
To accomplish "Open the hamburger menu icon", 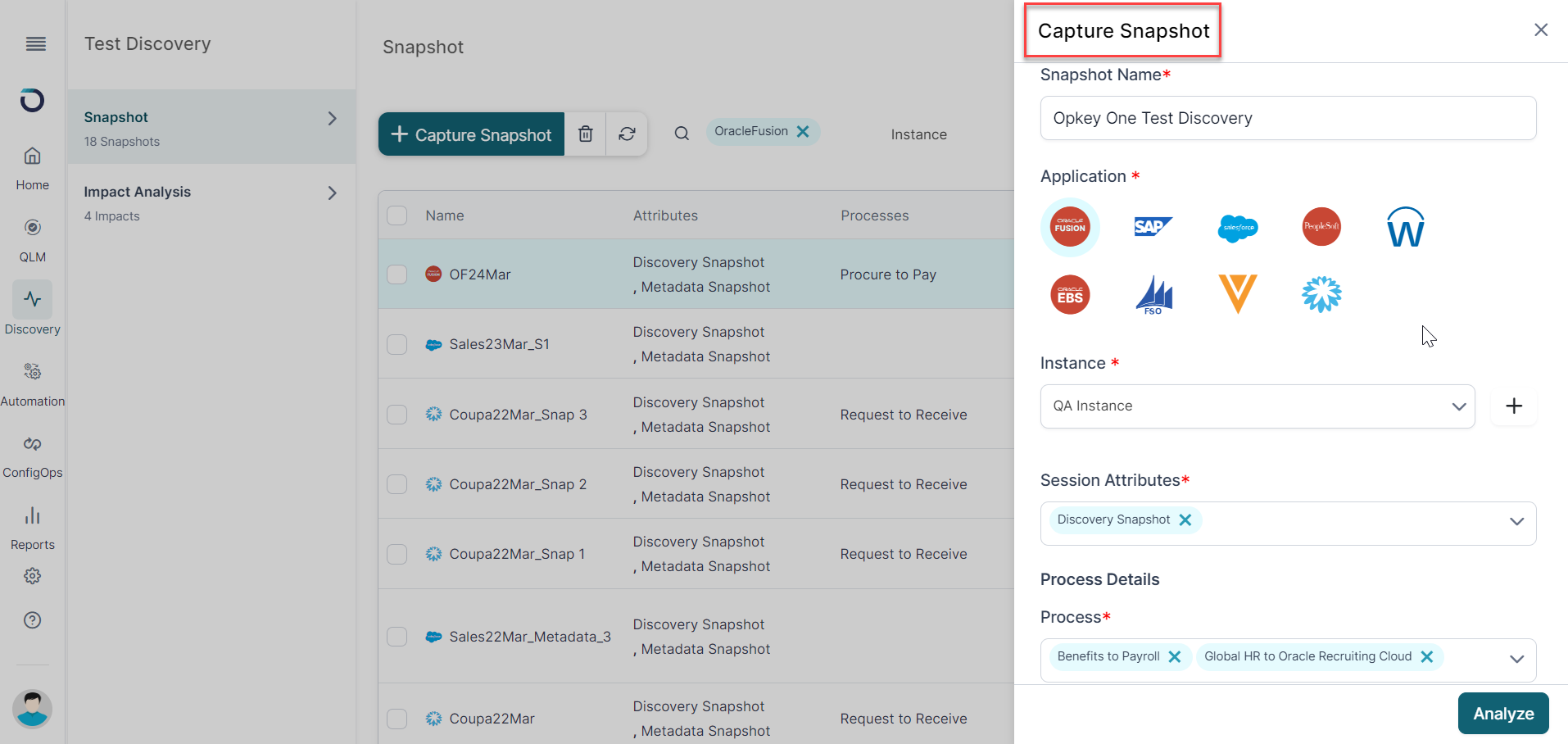I will point(35,44).
